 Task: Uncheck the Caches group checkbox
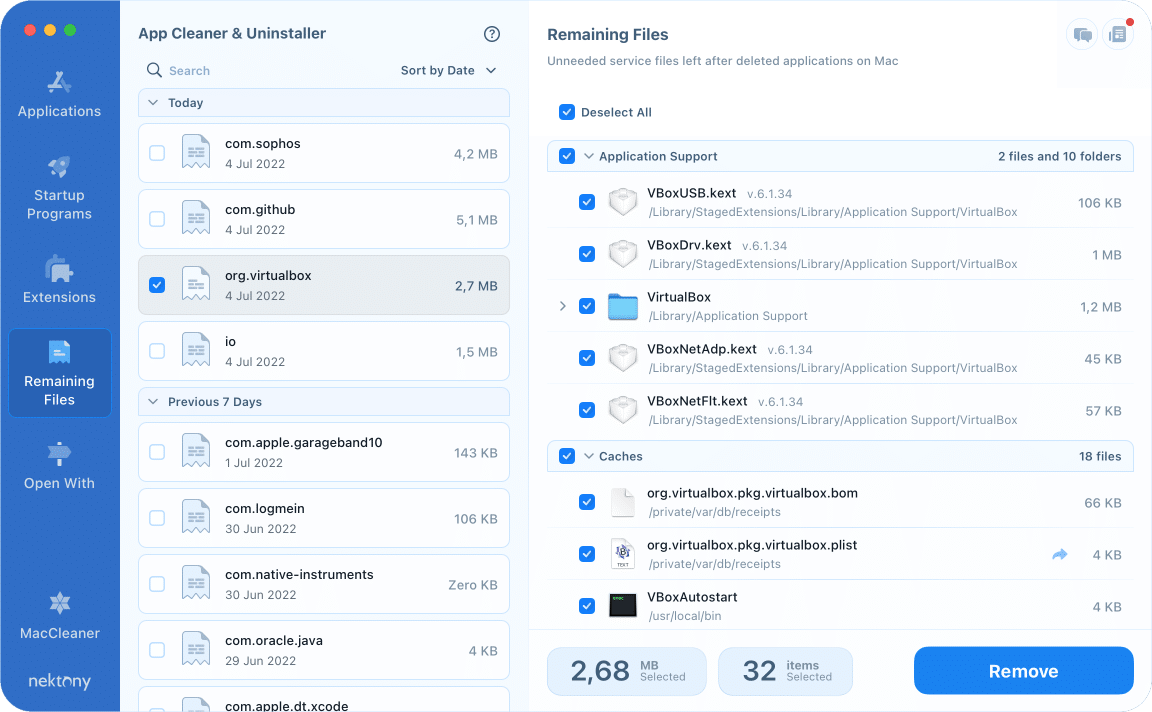(567, 456)
